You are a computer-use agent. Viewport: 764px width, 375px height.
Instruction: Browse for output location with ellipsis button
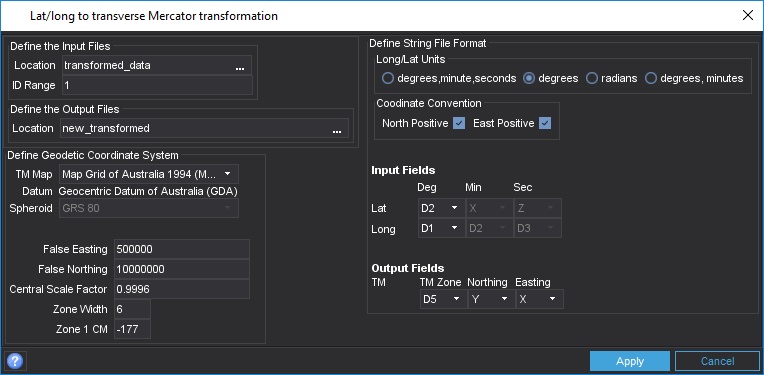pos(337,129)
